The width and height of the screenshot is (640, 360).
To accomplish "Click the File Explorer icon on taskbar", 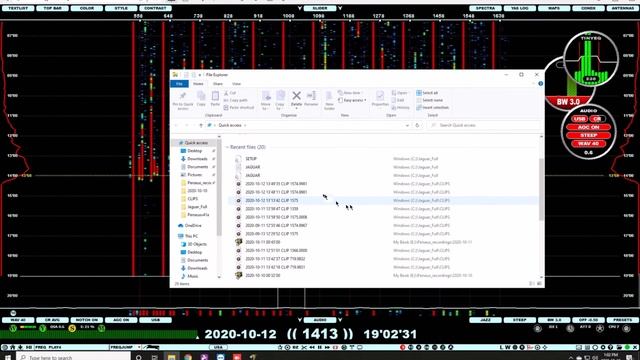I will (171, 357).
